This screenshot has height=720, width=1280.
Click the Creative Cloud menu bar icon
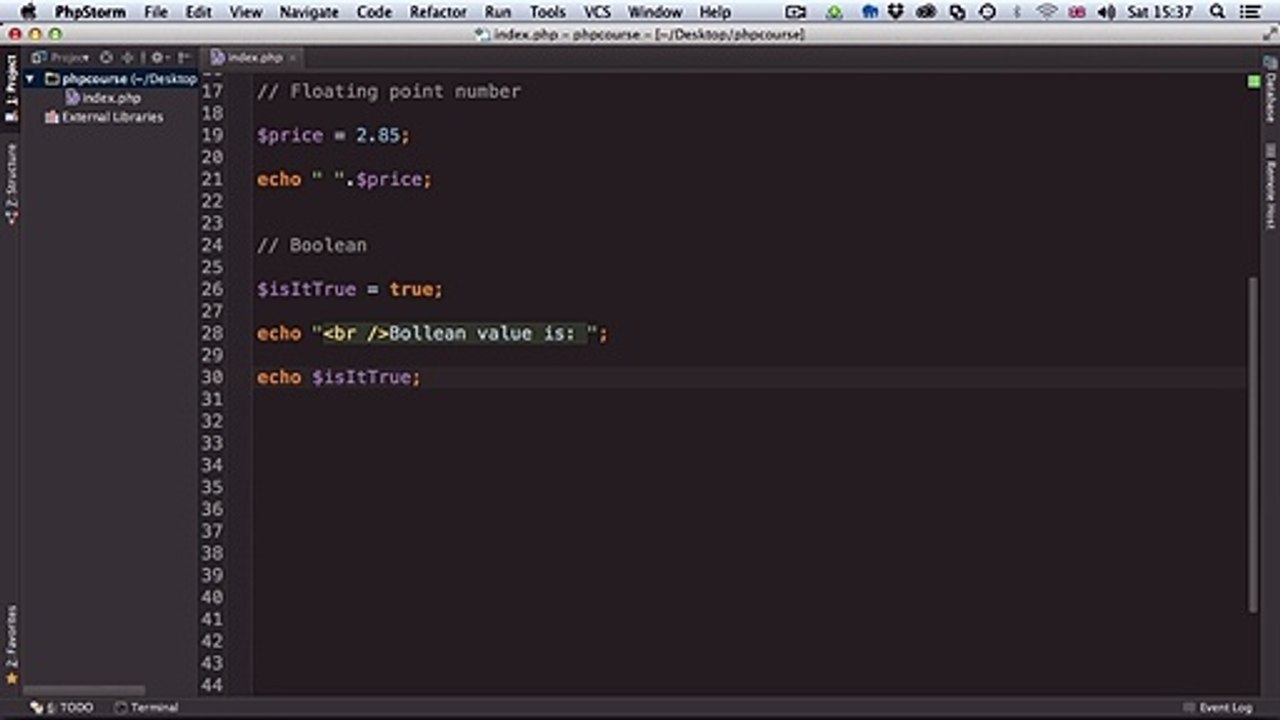[927, 12]
